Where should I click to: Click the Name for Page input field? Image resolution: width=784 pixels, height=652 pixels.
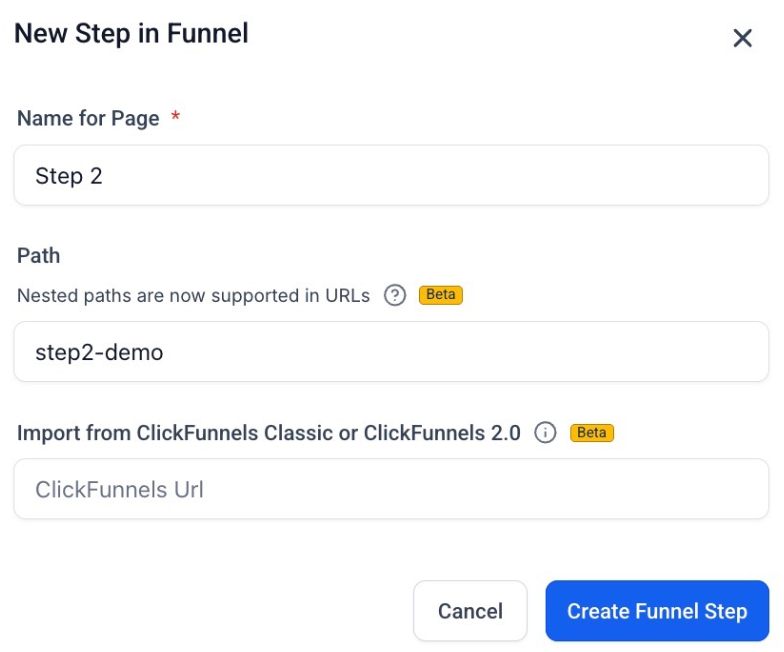391,176
